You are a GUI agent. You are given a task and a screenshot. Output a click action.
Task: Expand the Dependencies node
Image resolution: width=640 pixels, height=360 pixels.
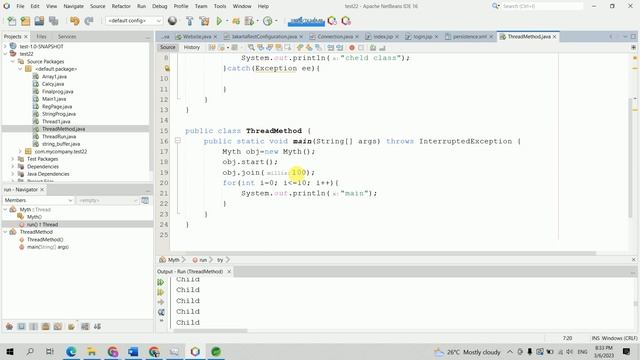pyautogui.click(x=13, y=167)
